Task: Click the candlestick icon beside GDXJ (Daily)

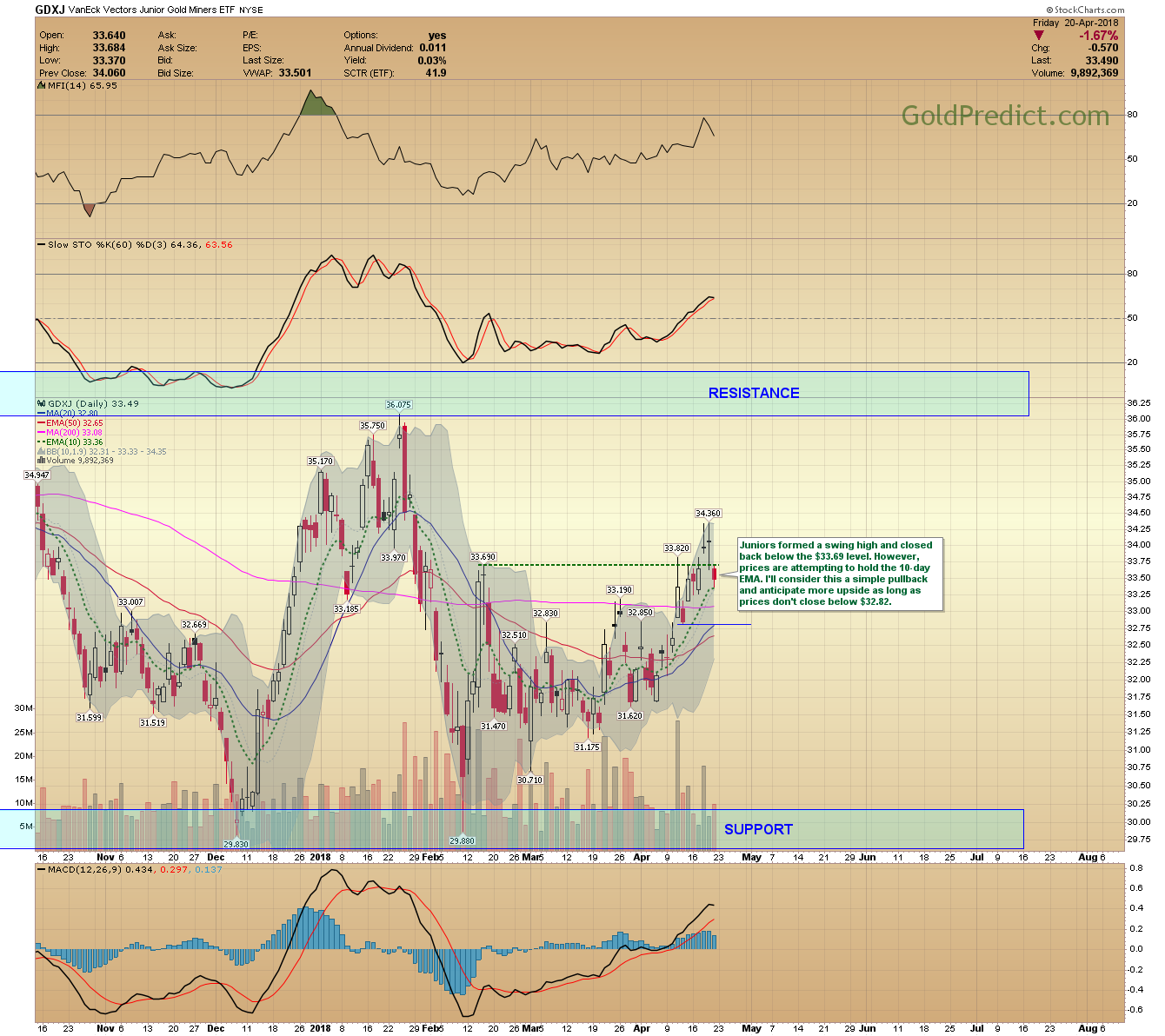Action: tap(41, 404)
